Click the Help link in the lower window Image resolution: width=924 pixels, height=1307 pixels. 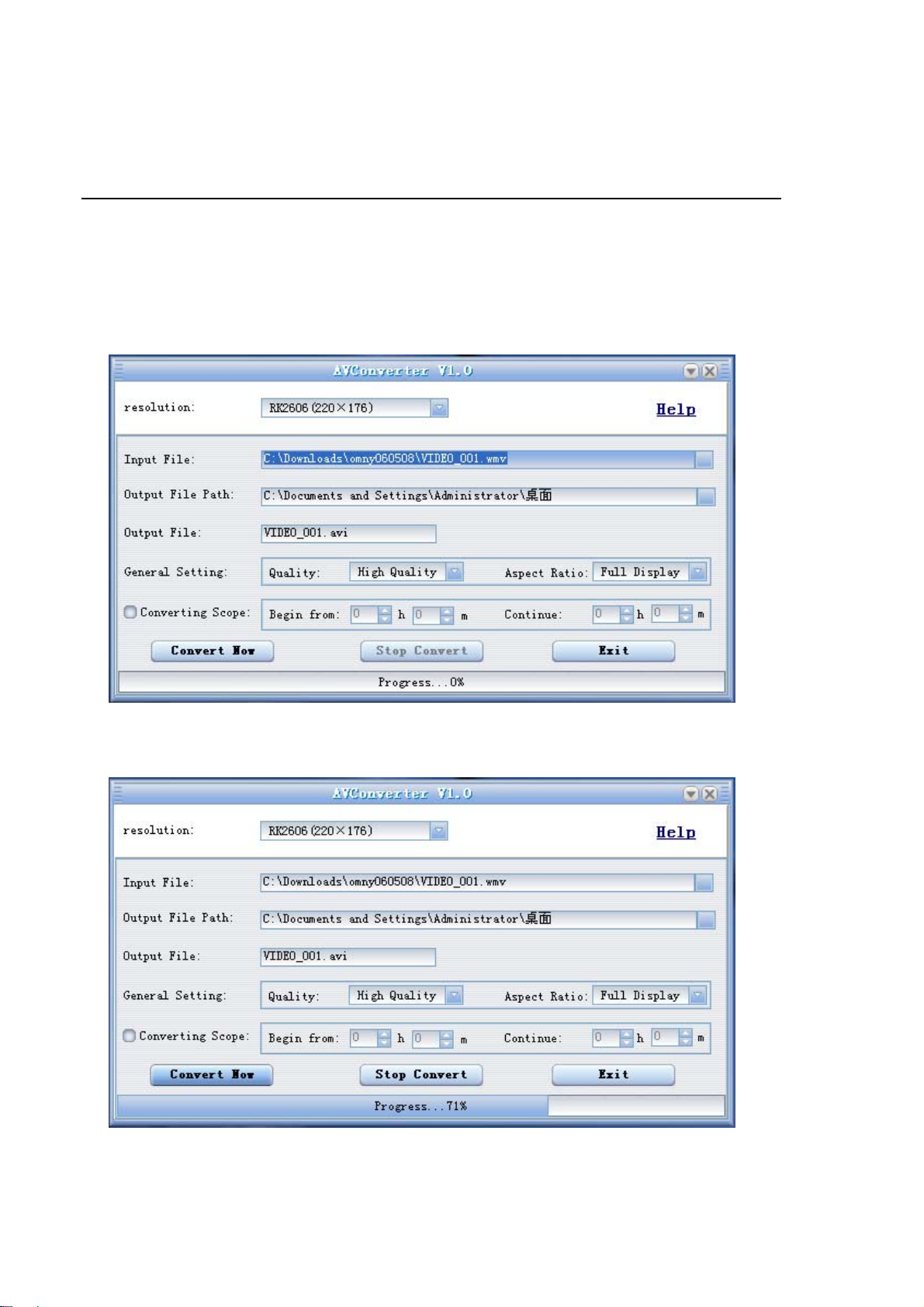click(676, 832)
